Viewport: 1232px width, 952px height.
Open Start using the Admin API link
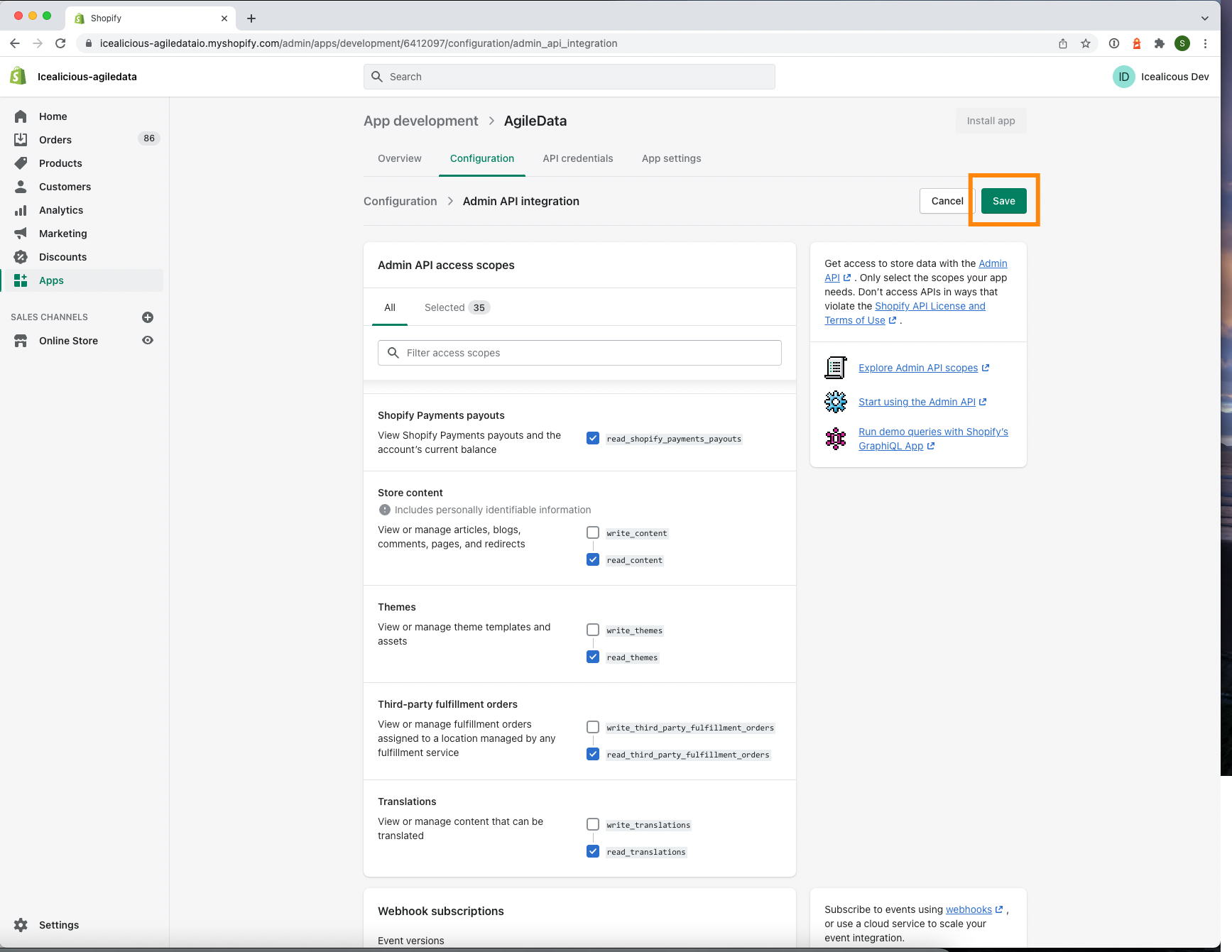(x=922, y=402)
